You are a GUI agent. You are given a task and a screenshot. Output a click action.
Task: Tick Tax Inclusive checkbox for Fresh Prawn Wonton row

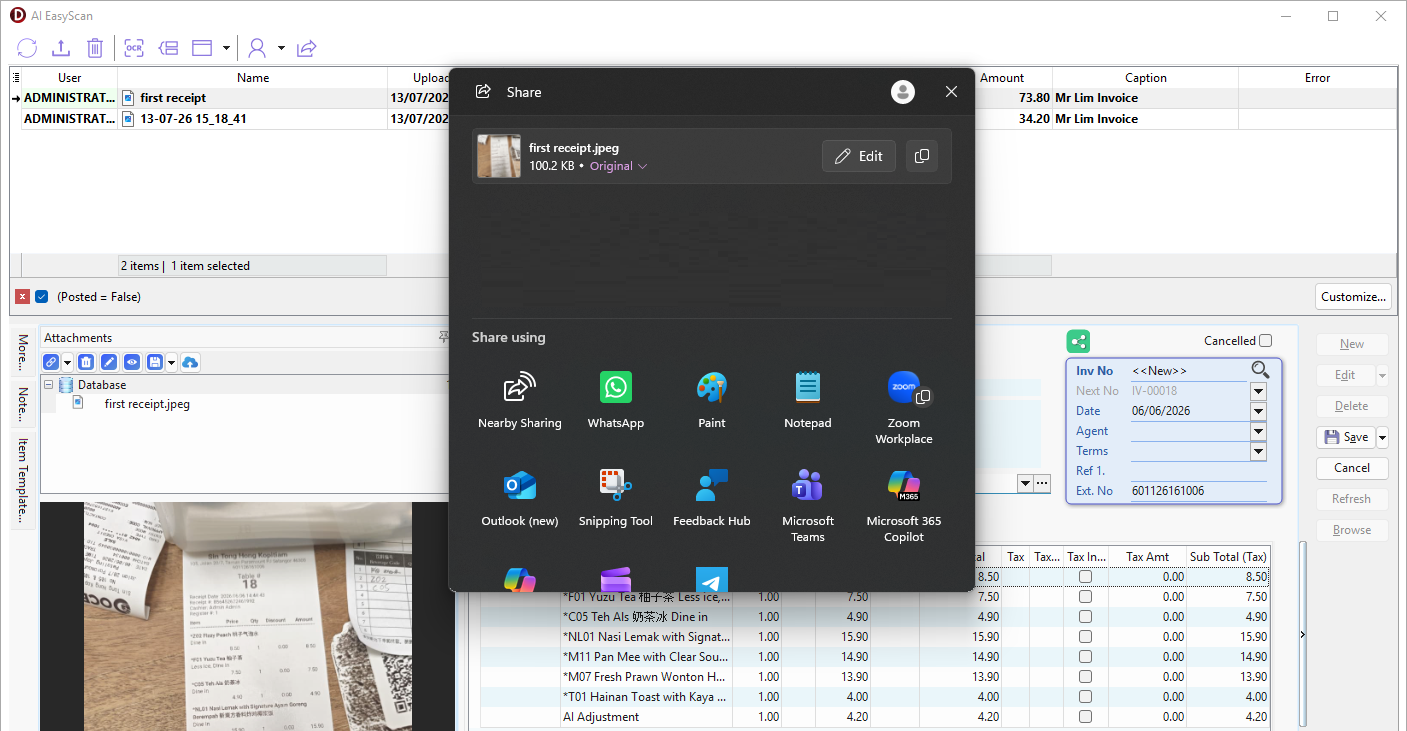[x=1085, y=677]
